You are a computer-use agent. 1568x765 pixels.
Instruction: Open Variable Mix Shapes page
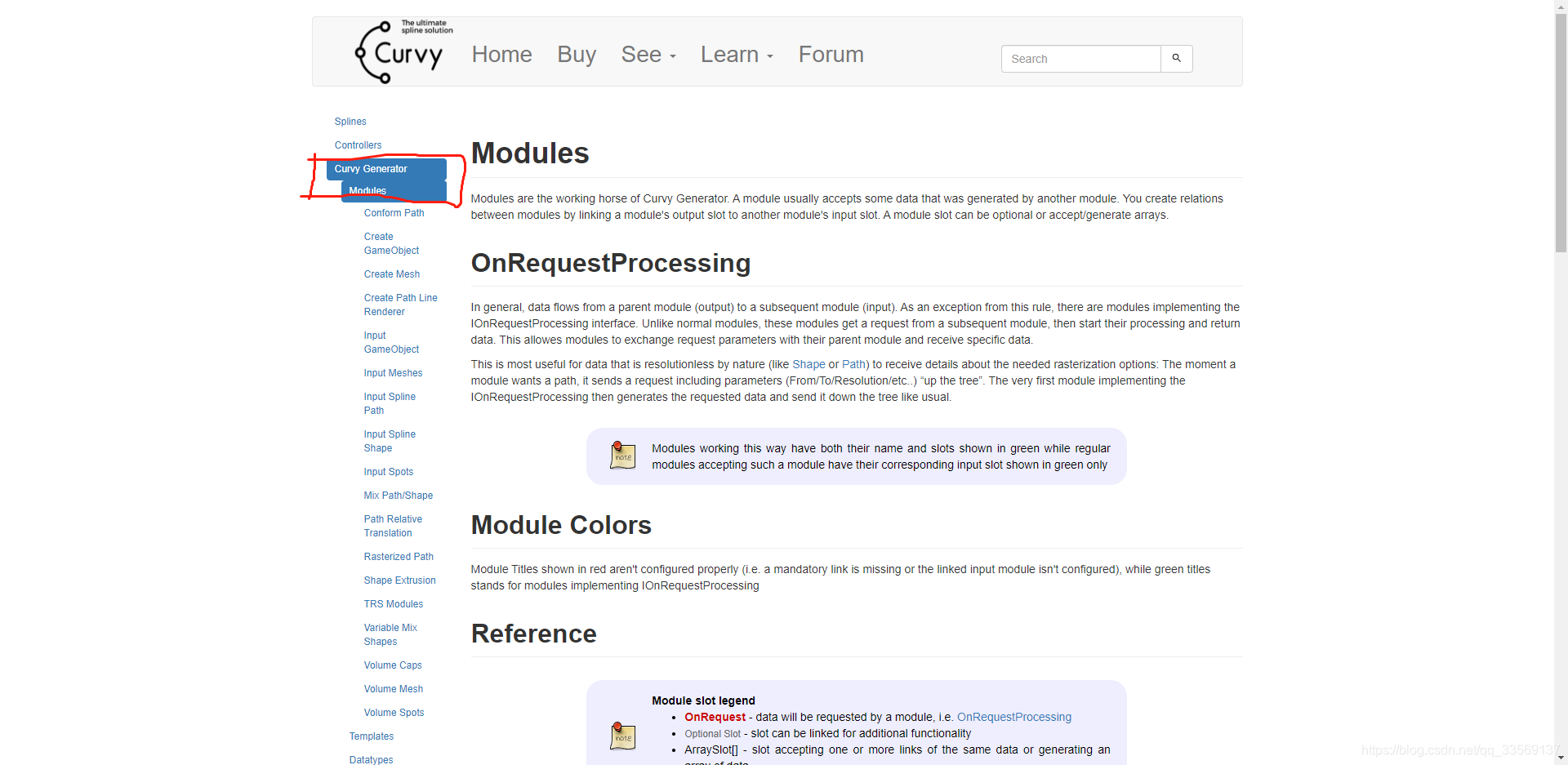point(390,634)
